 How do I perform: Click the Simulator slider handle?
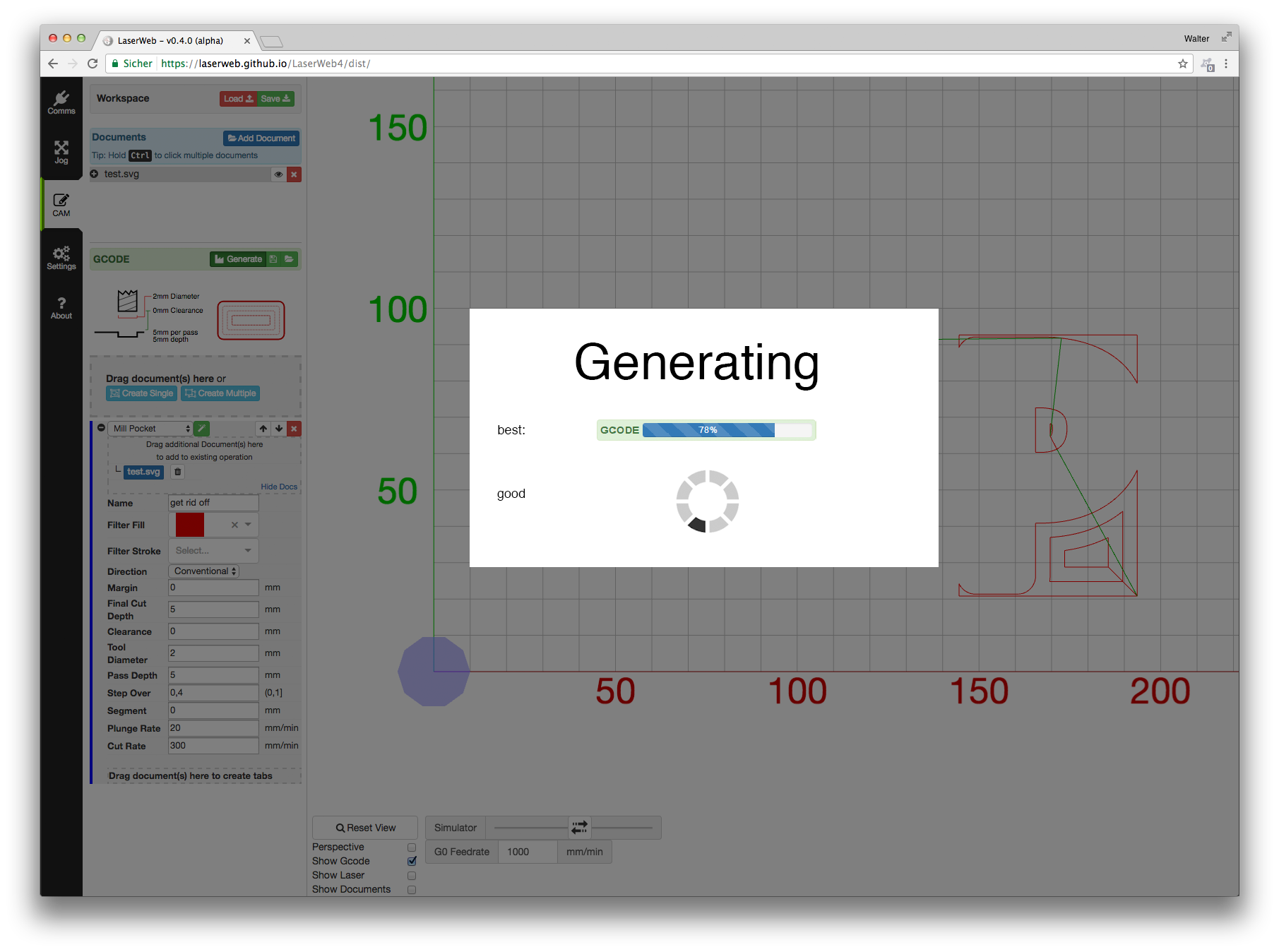[x=580, y=827]
